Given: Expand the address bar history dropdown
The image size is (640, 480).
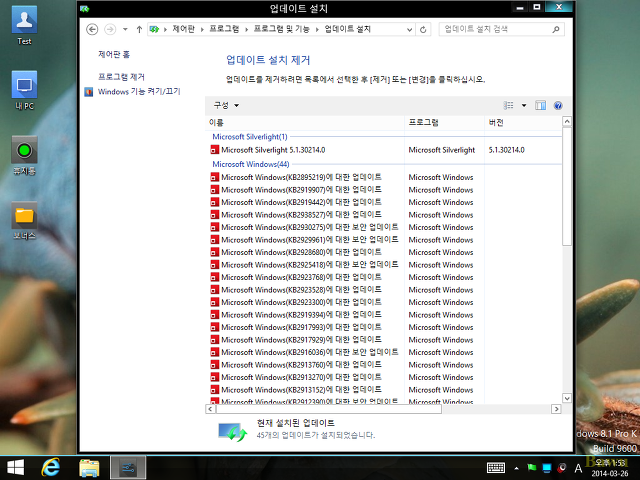Looking at the screenshot, I should pyautogui.click(x=409, y=29).
